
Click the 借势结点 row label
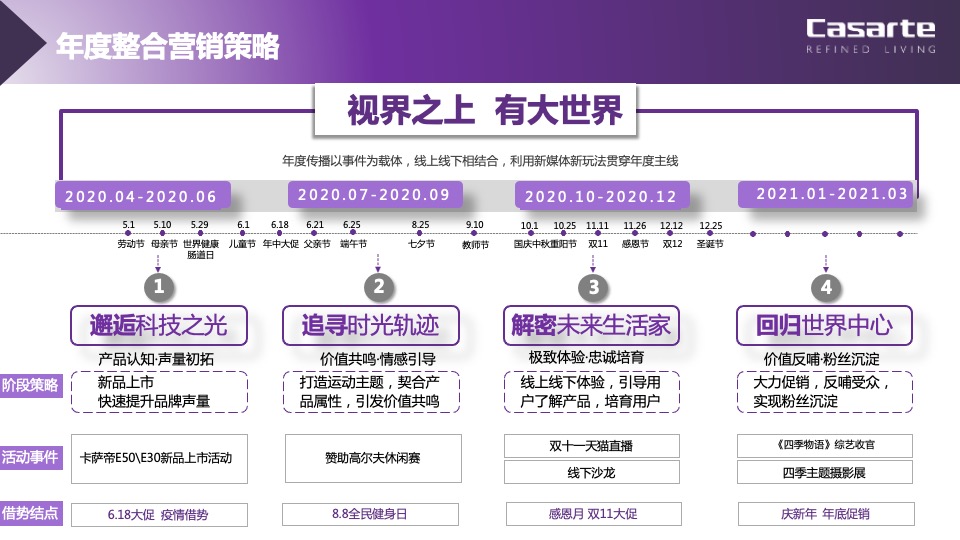tap(31, 513)
